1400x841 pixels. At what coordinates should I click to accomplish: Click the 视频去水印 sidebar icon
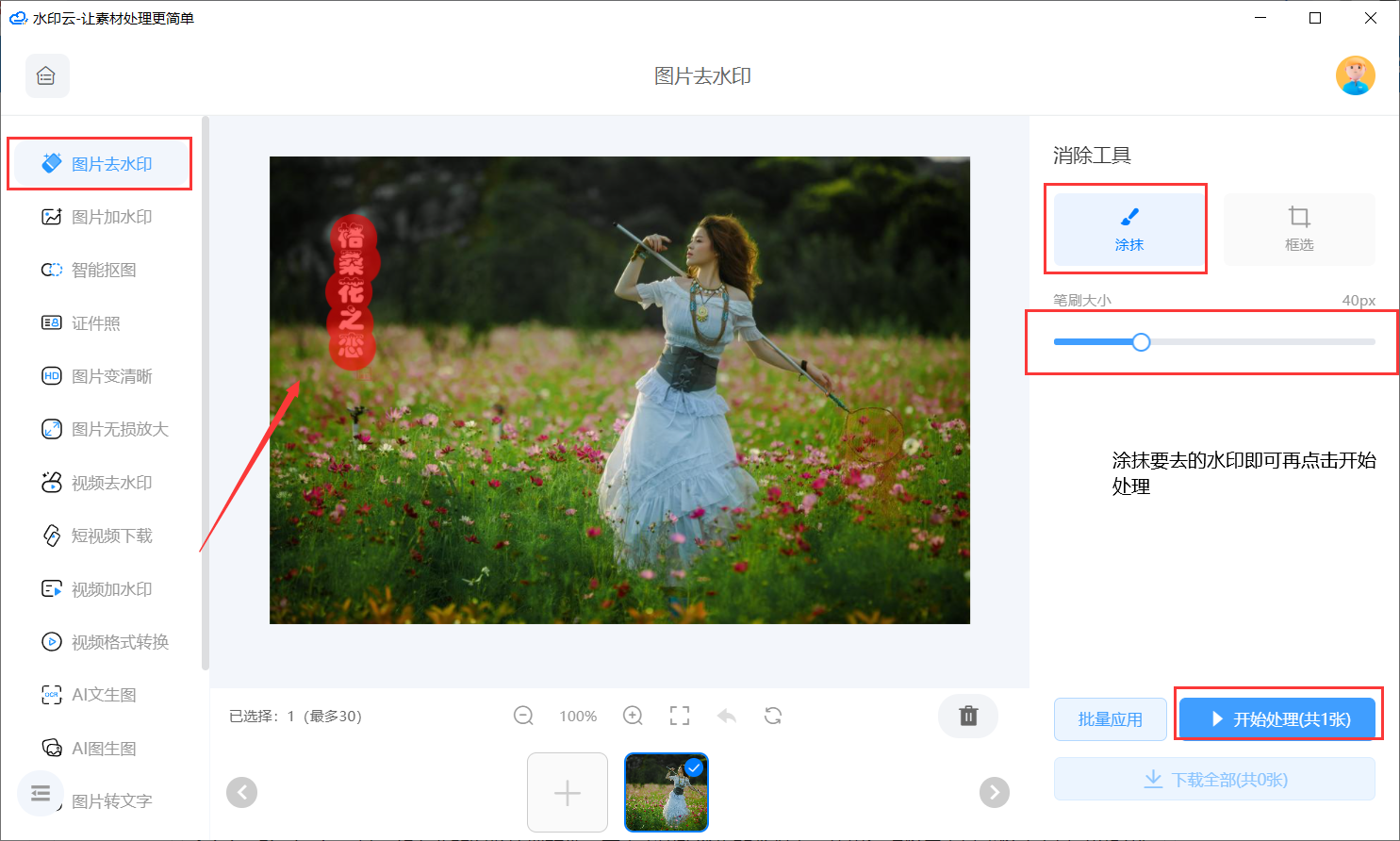coord(52,483)
